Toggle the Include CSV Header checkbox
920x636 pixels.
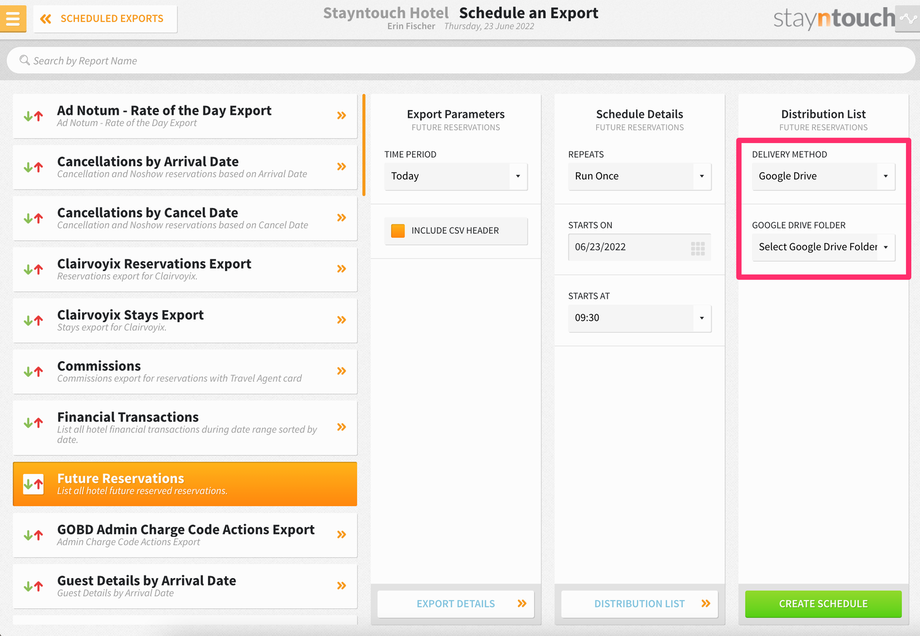pyautogui.click(x=398, y=231)
